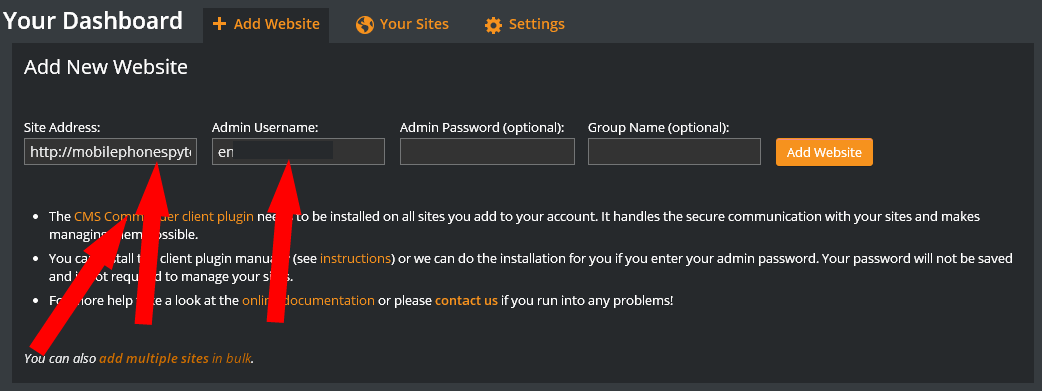Viewport: 1042px width, 391px height.
Task: Click the orange Add Website button
Action: 824,152
